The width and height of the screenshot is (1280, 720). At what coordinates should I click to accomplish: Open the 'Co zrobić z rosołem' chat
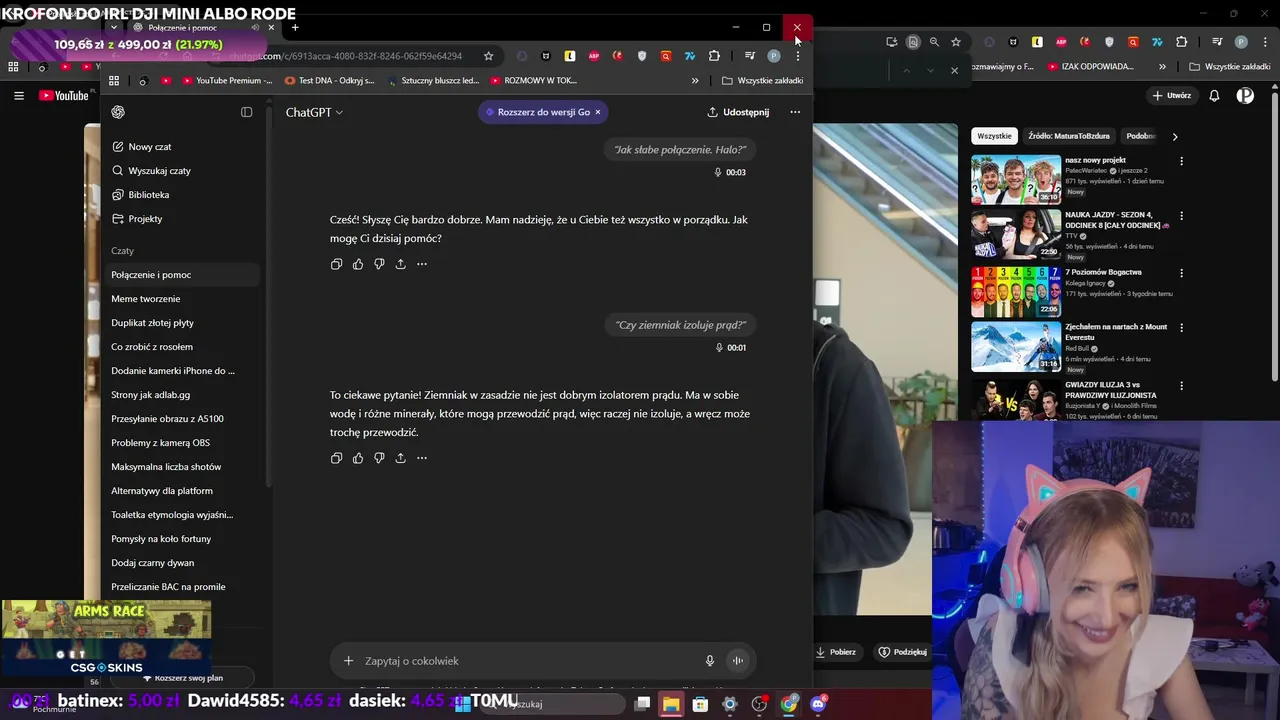152,347
